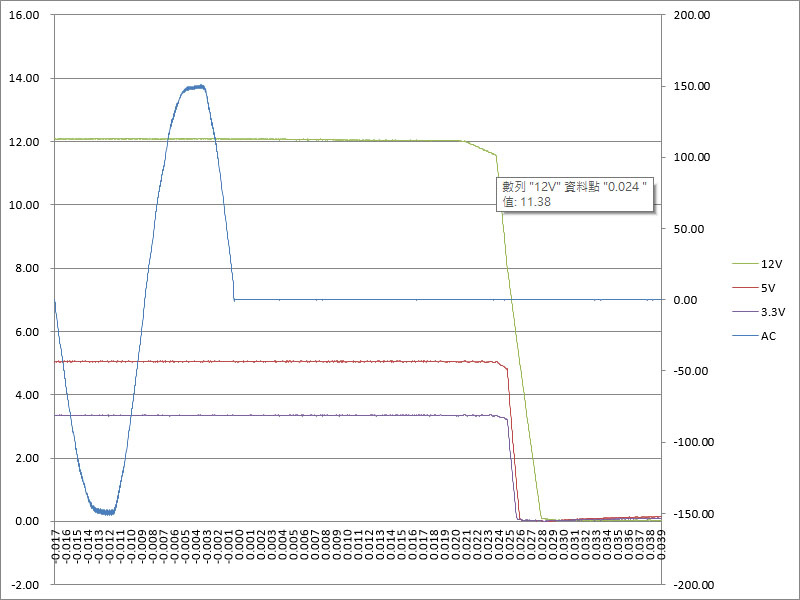Select the 5V legend entry
800x600 pixels.
pyautogui.click(x=754, y=288)
